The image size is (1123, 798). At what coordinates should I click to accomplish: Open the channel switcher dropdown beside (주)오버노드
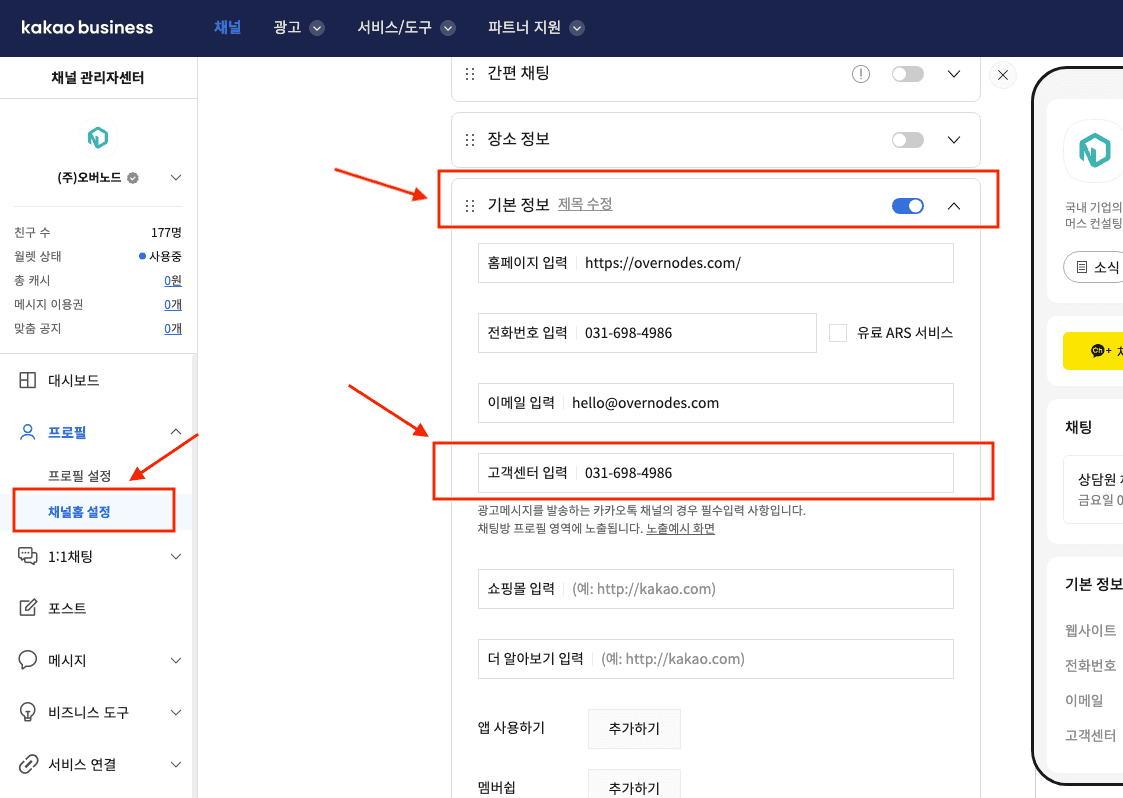tap(175, 178)
